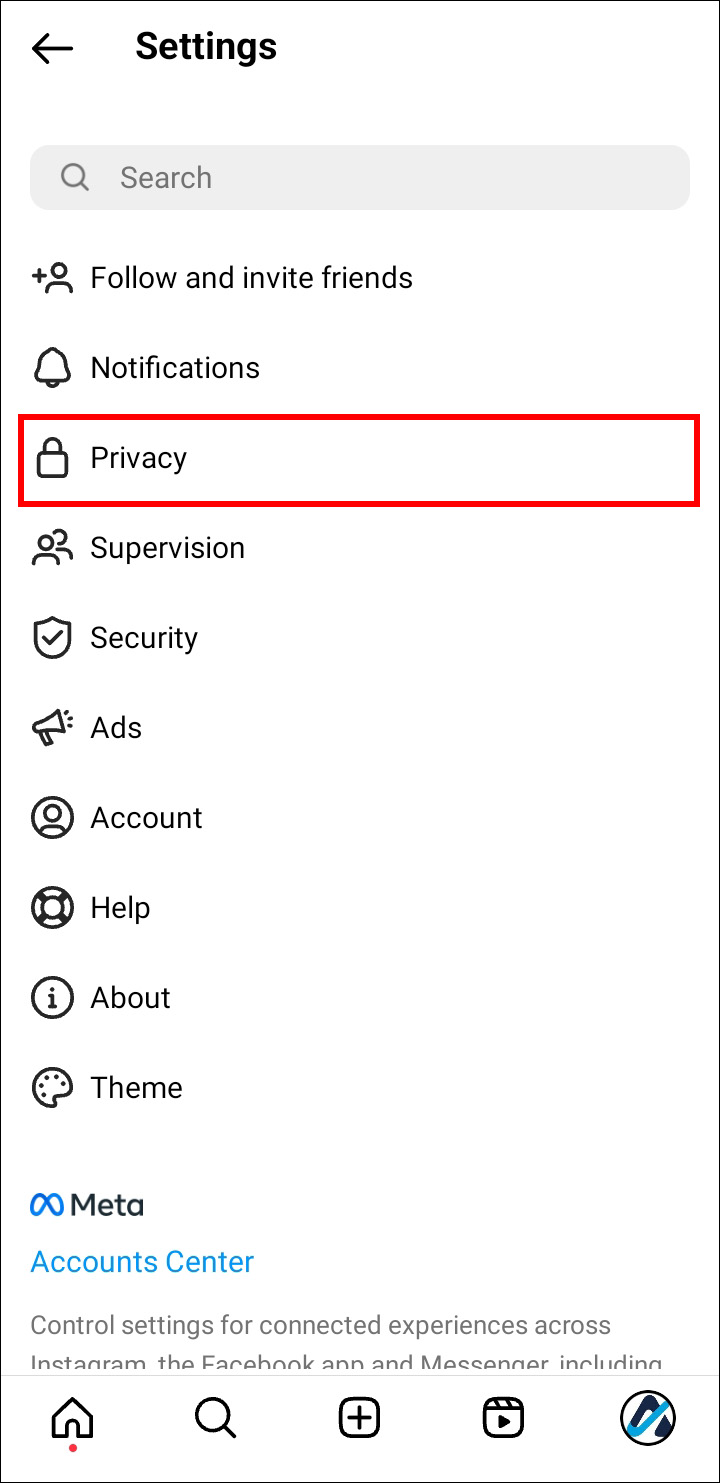Tap the Privacy lock icon
720x1483 pixels.
52,459
